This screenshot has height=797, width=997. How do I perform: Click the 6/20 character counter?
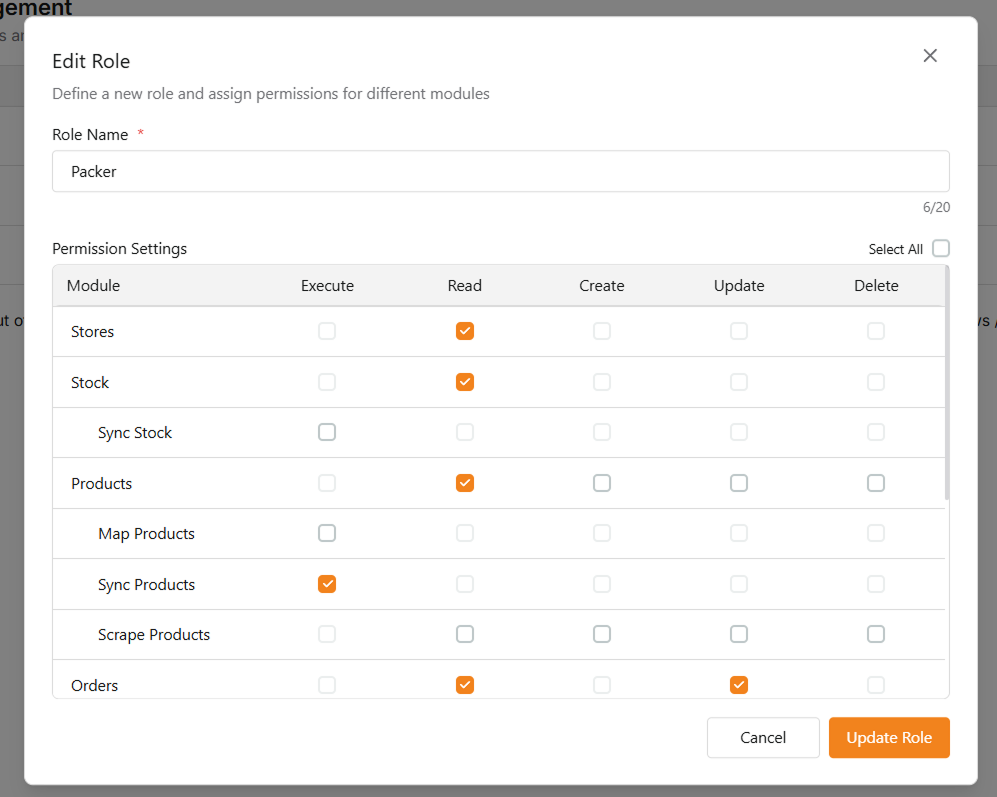(937, 207)
